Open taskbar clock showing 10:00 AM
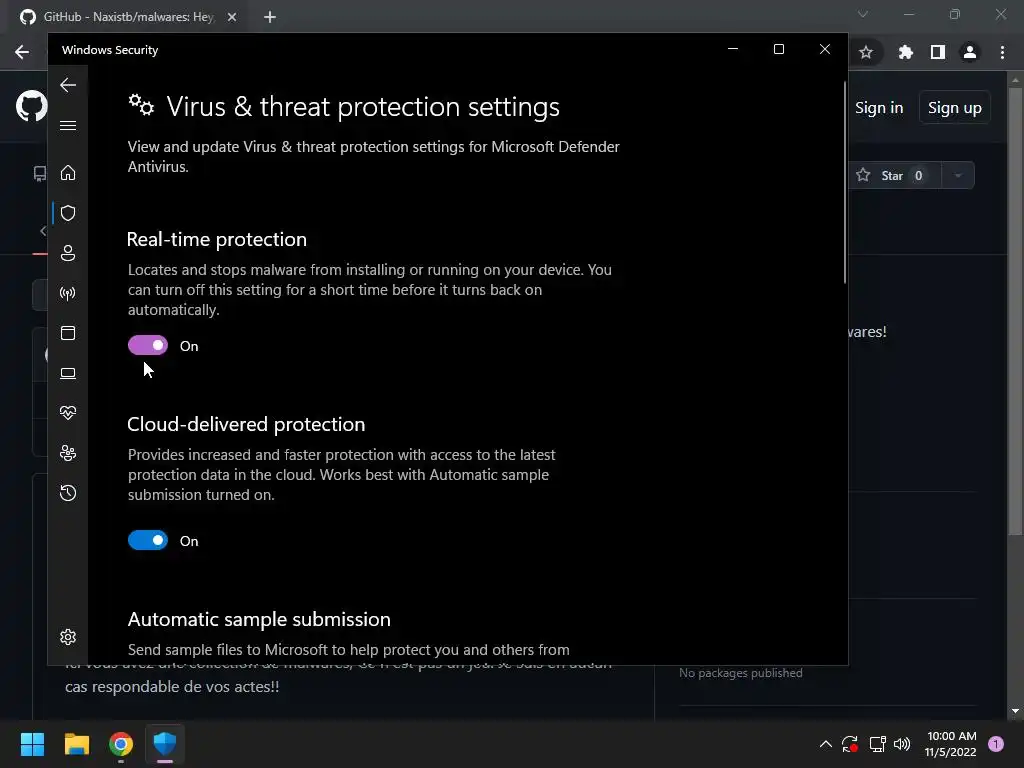Viewport: 1024px width, 768px height. coord(951,744)
